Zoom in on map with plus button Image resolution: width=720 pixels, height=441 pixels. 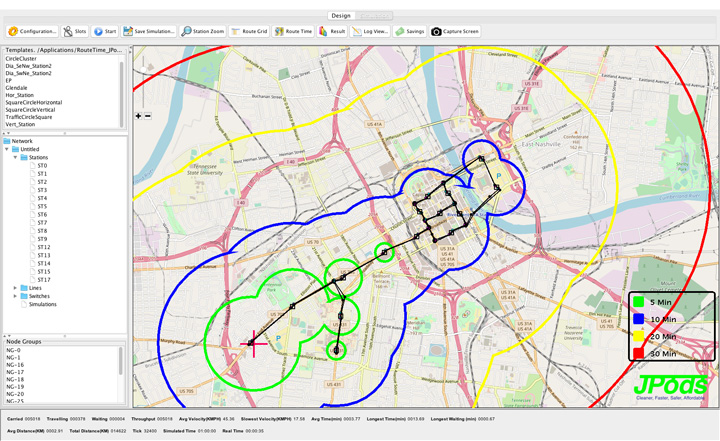click(x=139, y=116)
